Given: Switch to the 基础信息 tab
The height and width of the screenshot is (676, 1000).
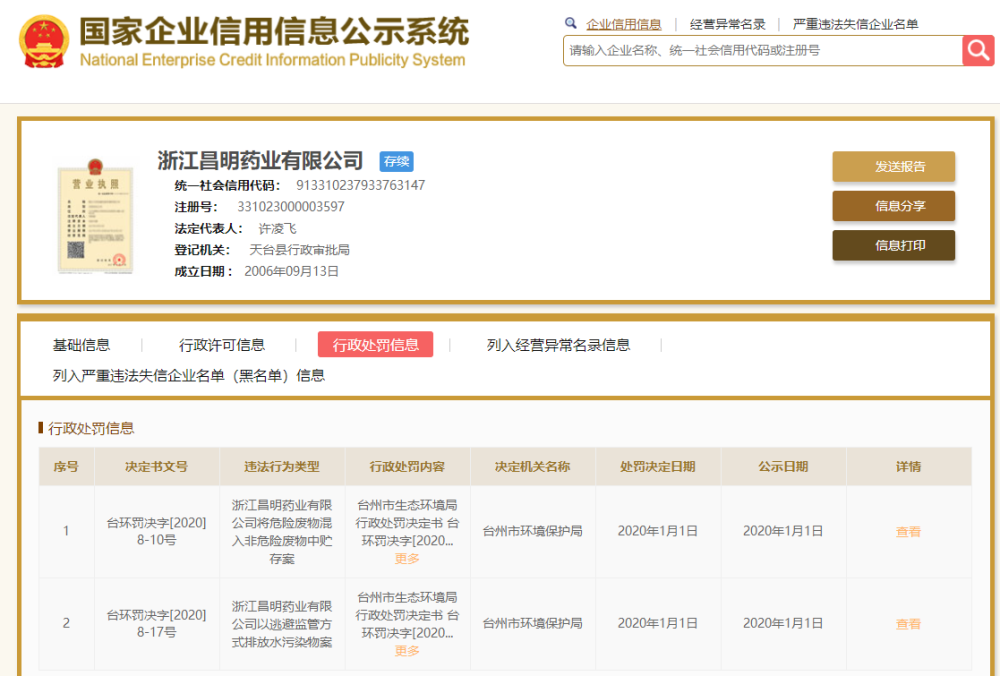Looking at the screenshot, I should pos(81,345).
